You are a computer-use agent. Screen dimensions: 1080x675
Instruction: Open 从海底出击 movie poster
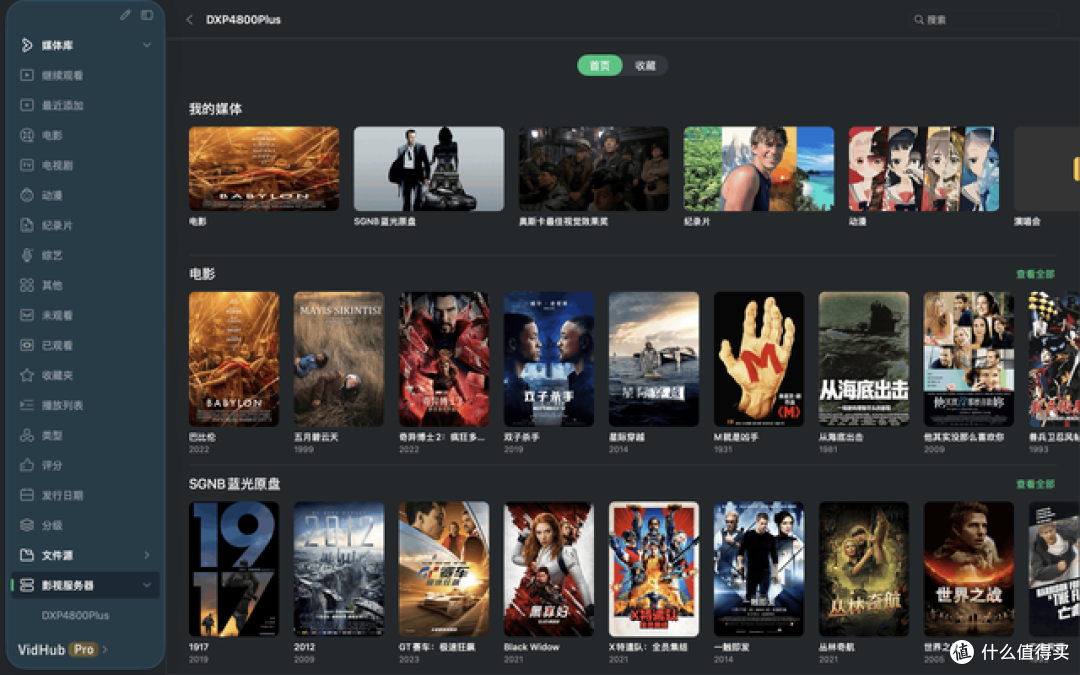click(x=864, y=359)
